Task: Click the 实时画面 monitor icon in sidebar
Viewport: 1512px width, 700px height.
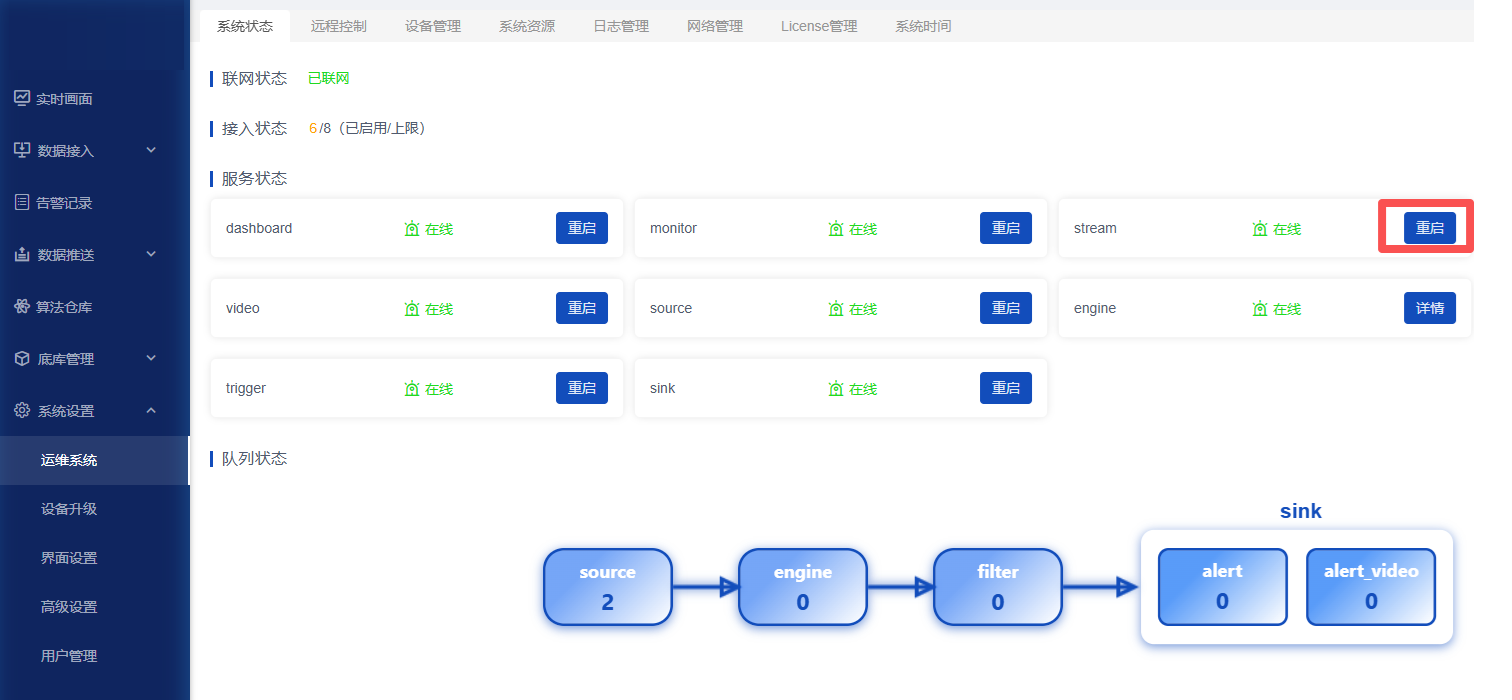Action: coord(22,98)
